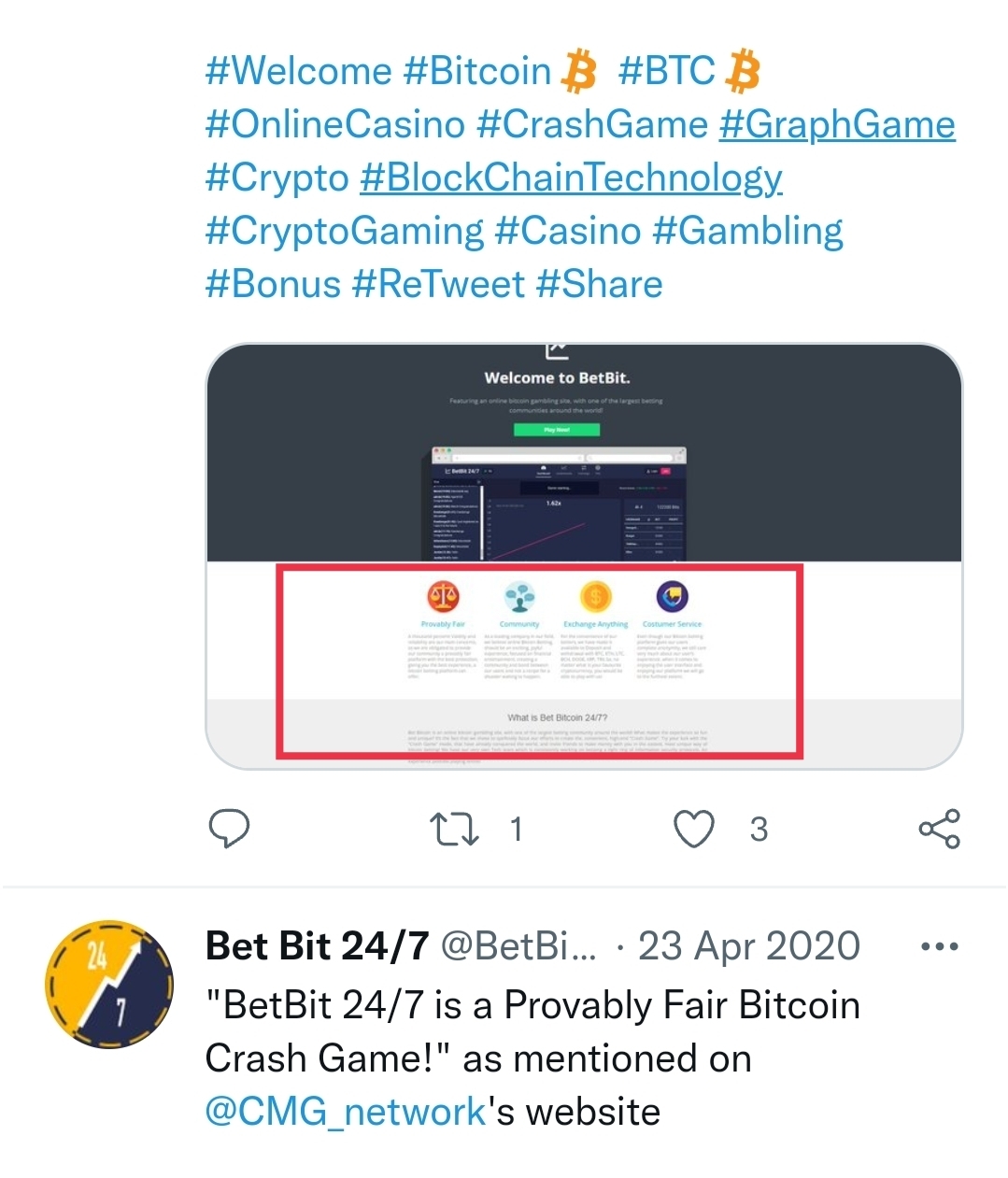Screen dimensions: 1008x1178
Task: Tap the #CryptoGaming hashtag
Action: click(345, 231)
